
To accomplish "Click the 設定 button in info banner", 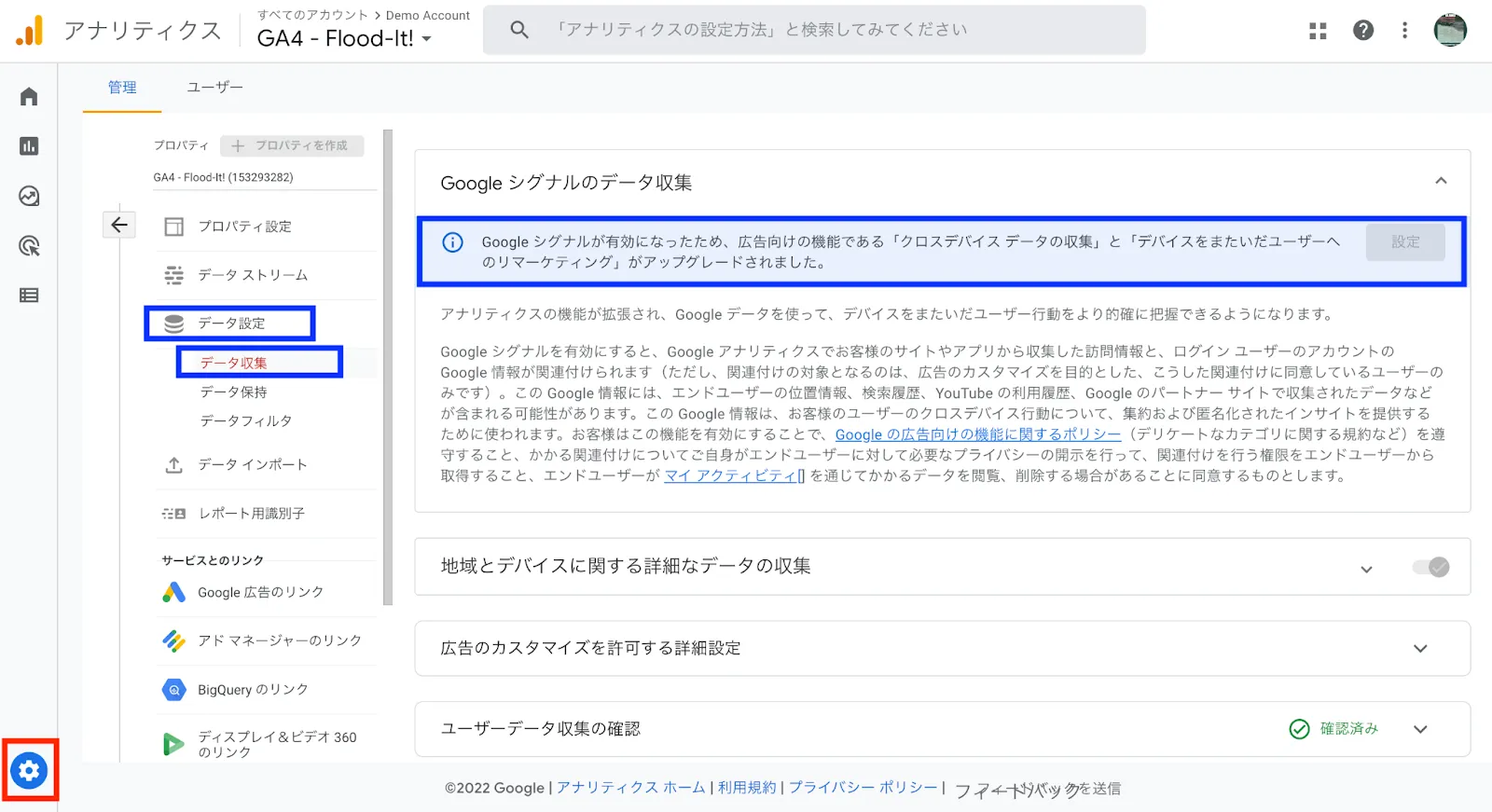I will [1405, 241].
